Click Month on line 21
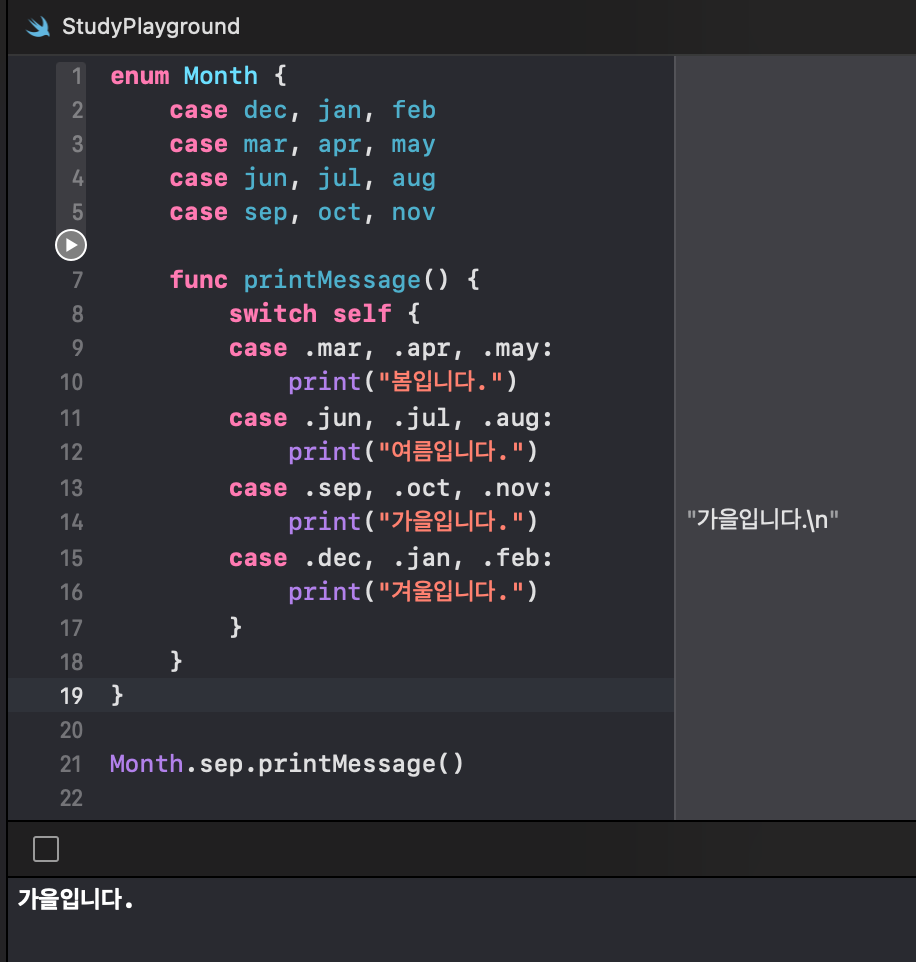Image resolution: width=916 pixels, height=962 pixels. [147, 764]
